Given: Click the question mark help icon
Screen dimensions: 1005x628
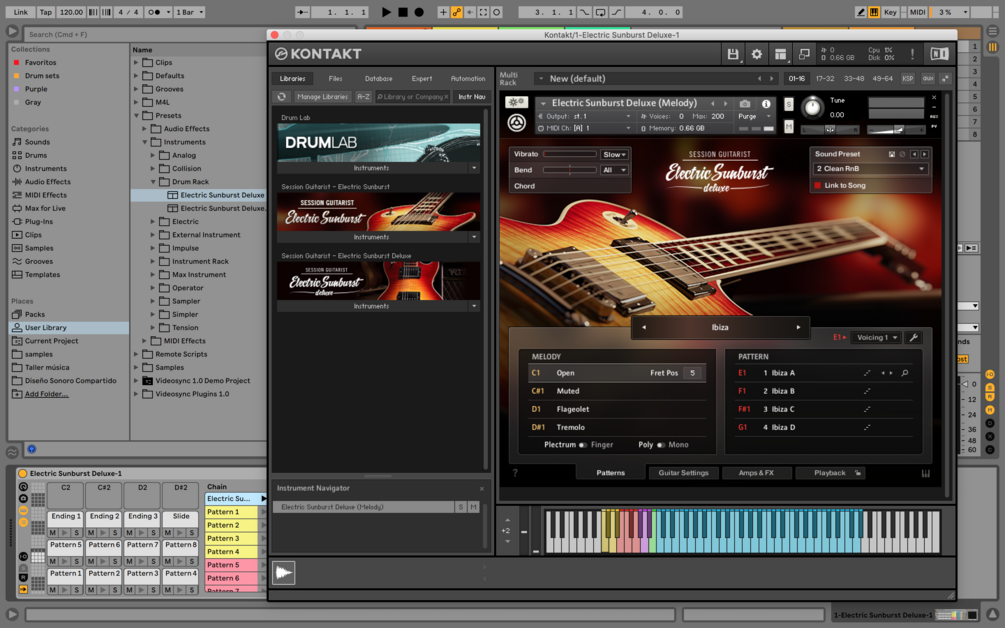Looking at the screenshot, I should tap(515, 473).
